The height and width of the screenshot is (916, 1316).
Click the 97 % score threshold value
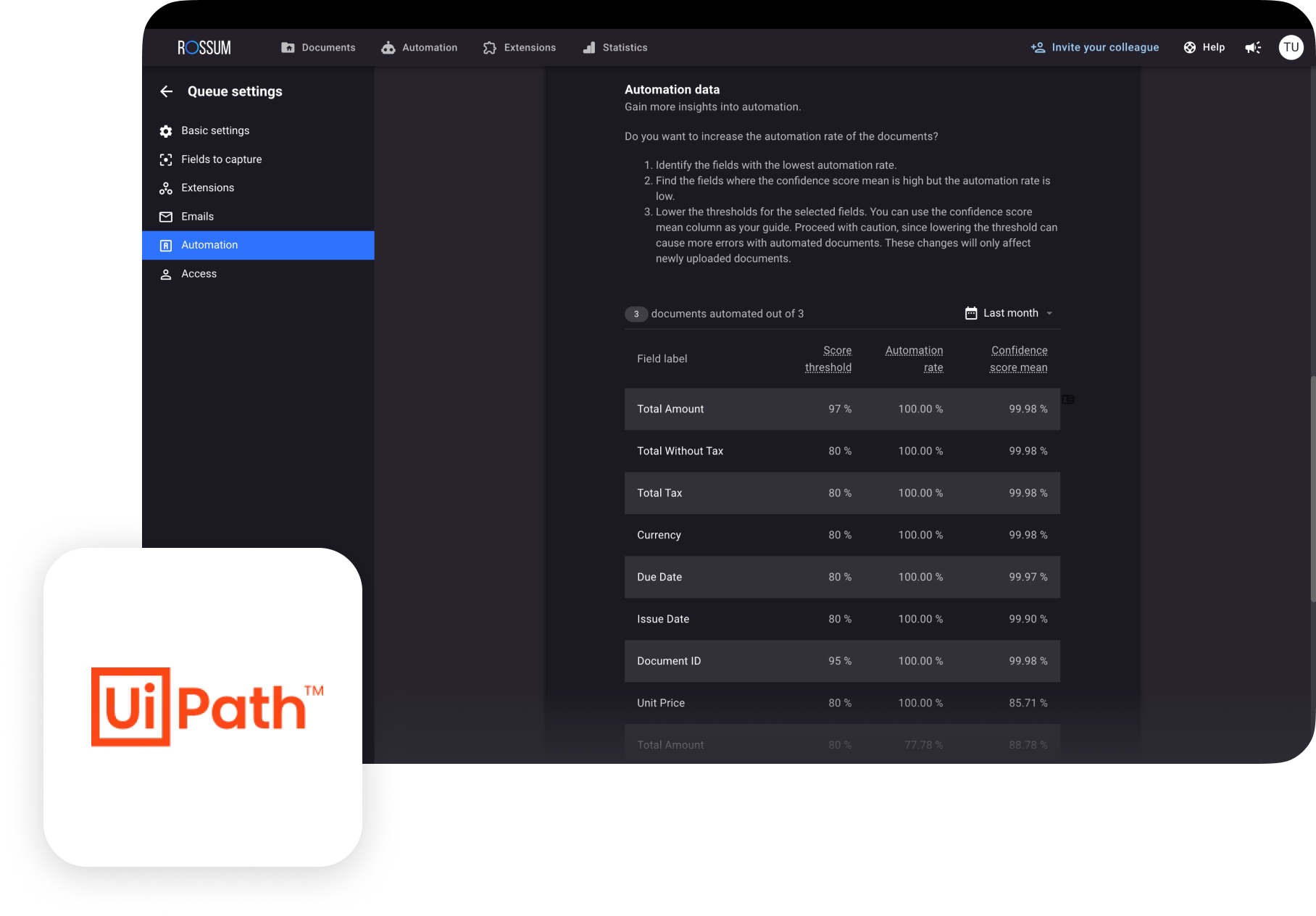(840, 409)
